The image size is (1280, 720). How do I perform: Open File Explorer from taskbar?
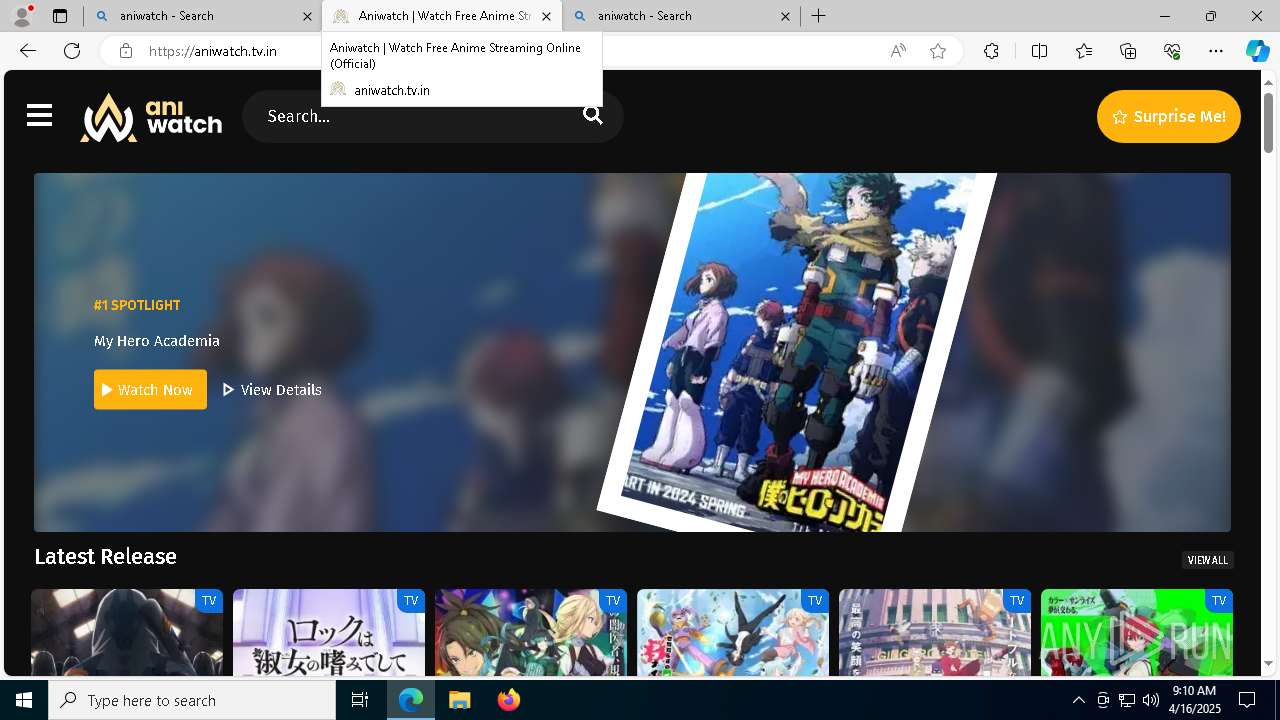coord(460,700)
